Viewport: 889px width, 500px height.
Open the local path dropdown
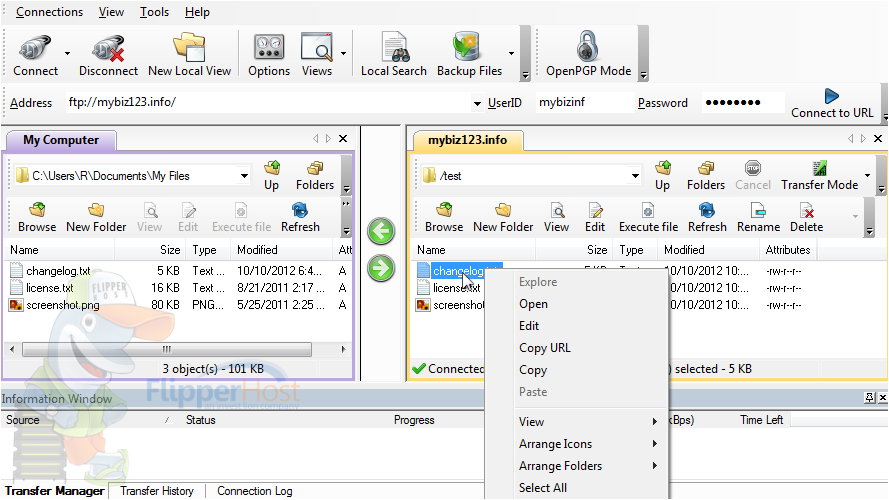point(244,176)
